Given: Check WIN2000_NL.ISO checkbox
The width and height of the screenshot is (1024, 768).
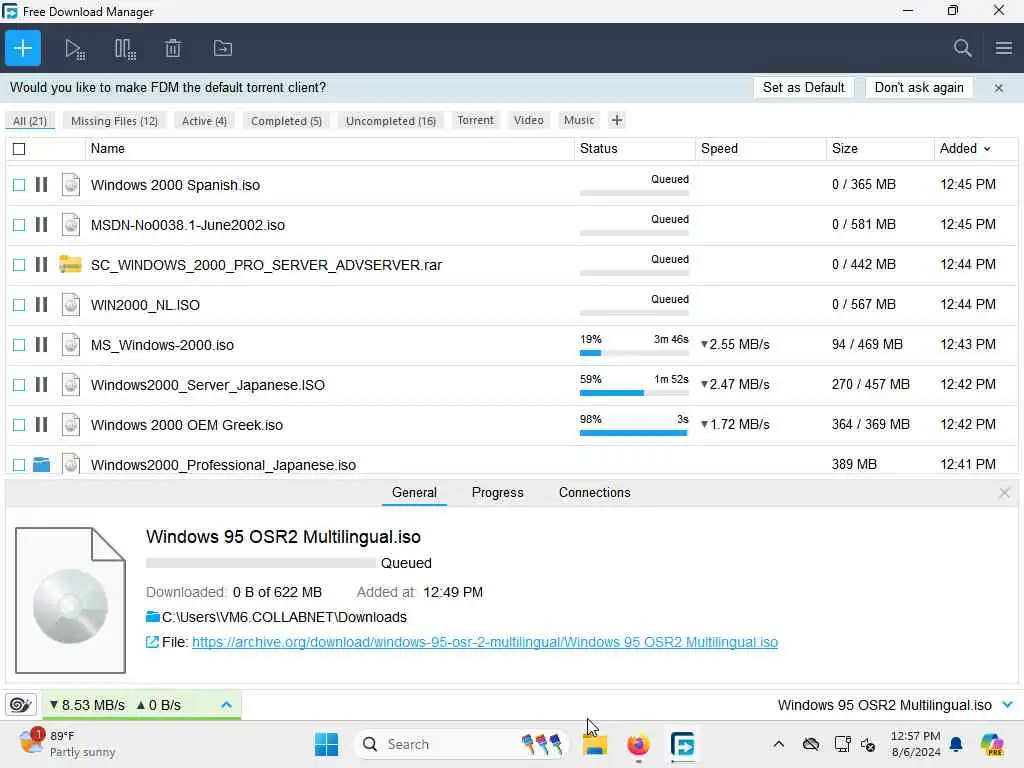Looking at the screenshot, I should coord(19,304).
